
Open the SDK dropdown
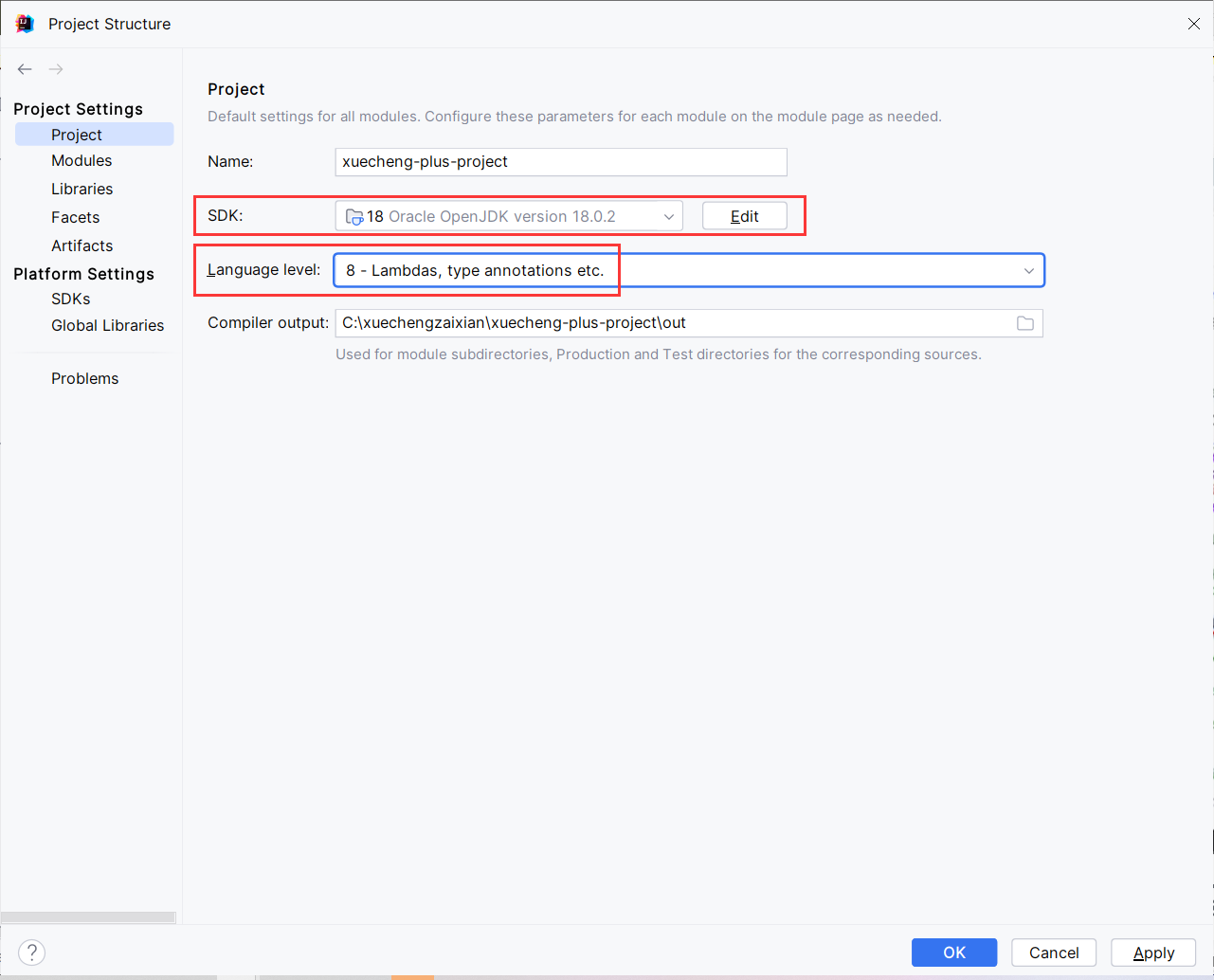pos(509,216)
